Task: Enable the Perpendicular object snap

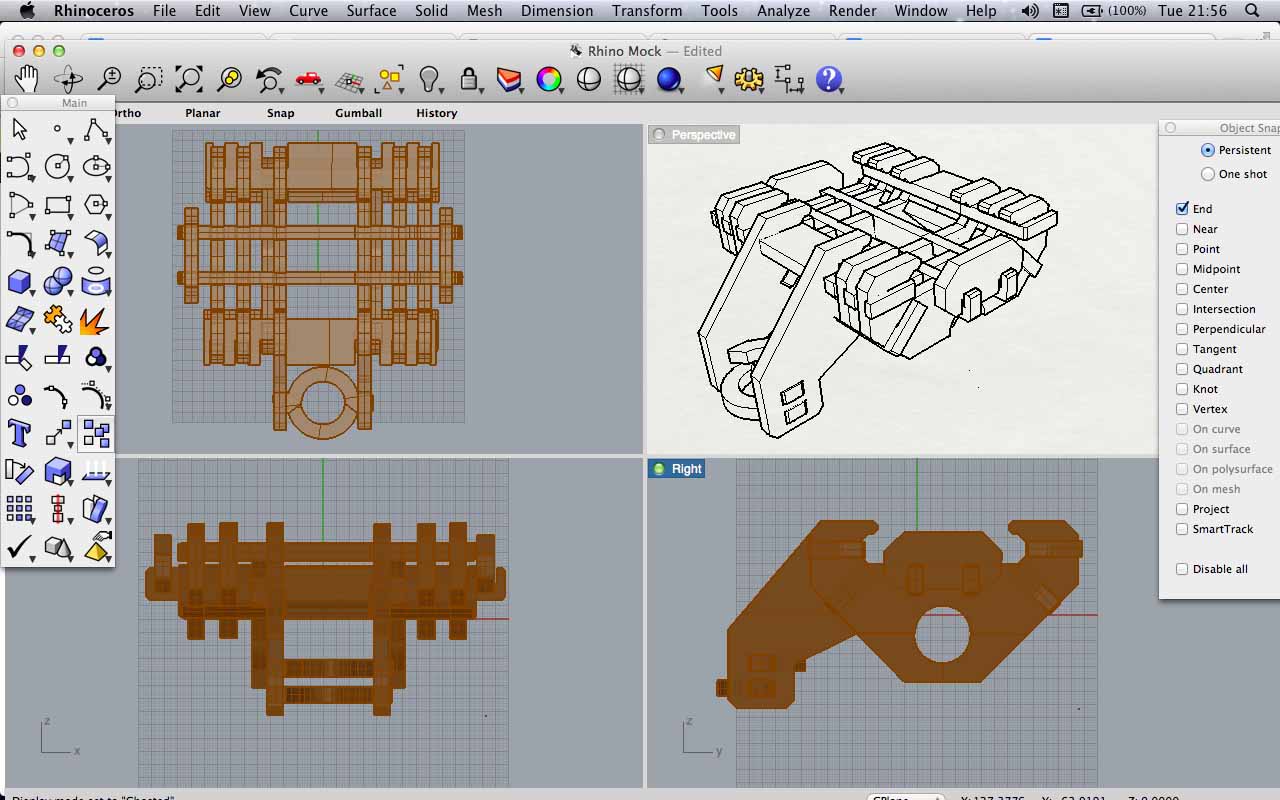Action: coord(1183,329)
